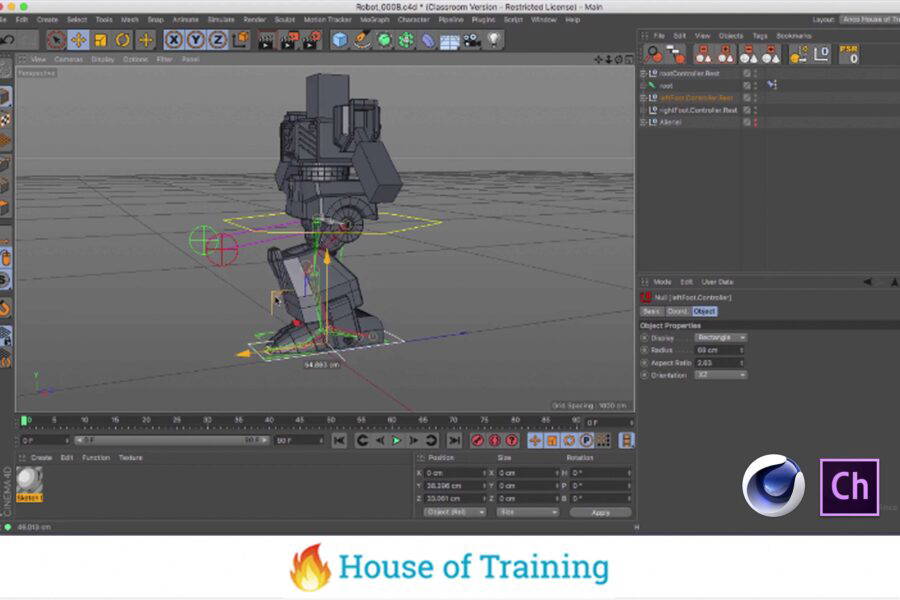Open Object Manager Bookmarks menu
This screenshot has height=600, width=900.
pyautogui.click(x=794, y=36)
